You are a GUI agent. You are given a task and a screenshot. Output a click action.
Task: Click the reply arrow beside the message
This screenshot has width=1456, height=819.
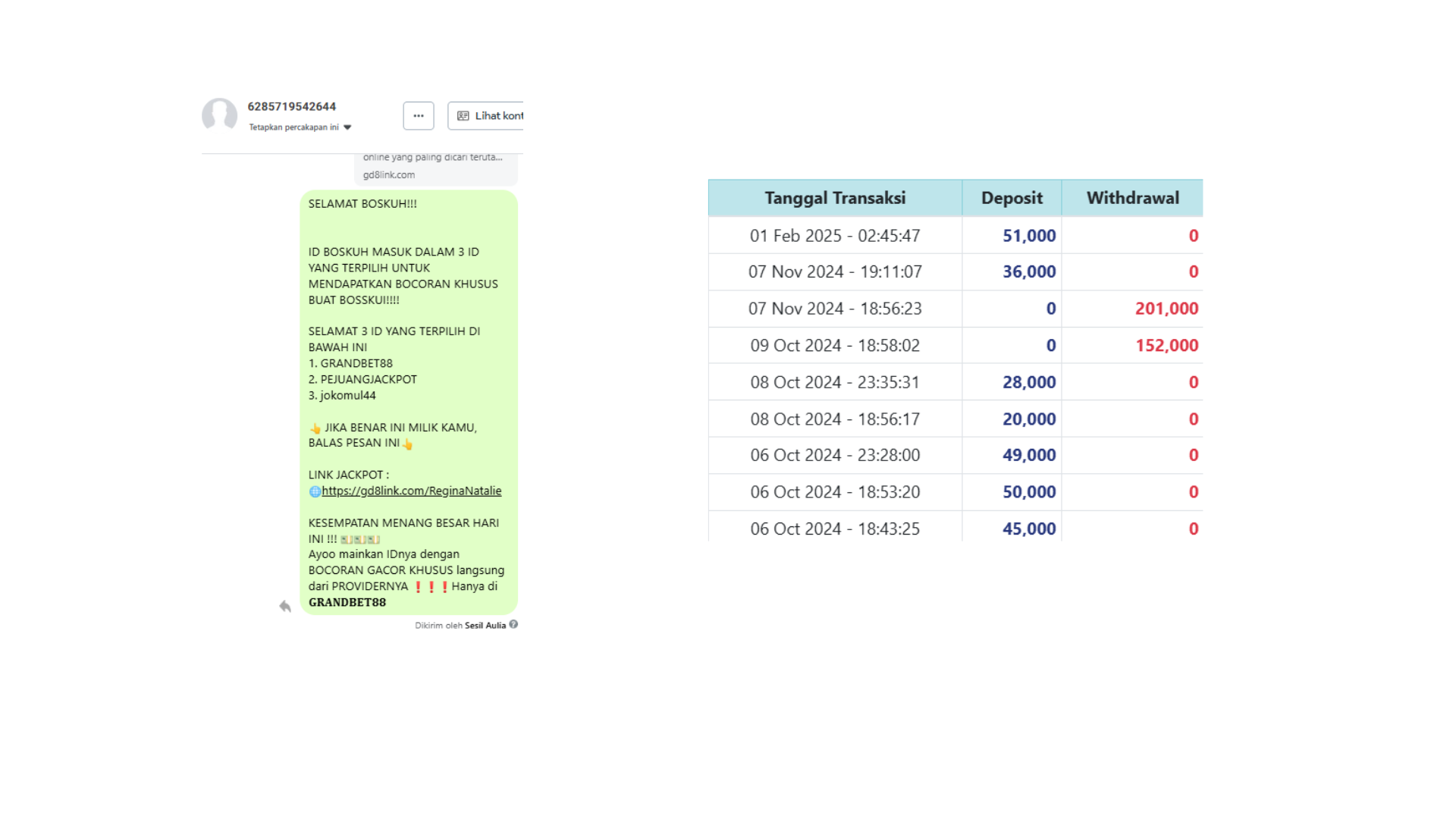285,606
